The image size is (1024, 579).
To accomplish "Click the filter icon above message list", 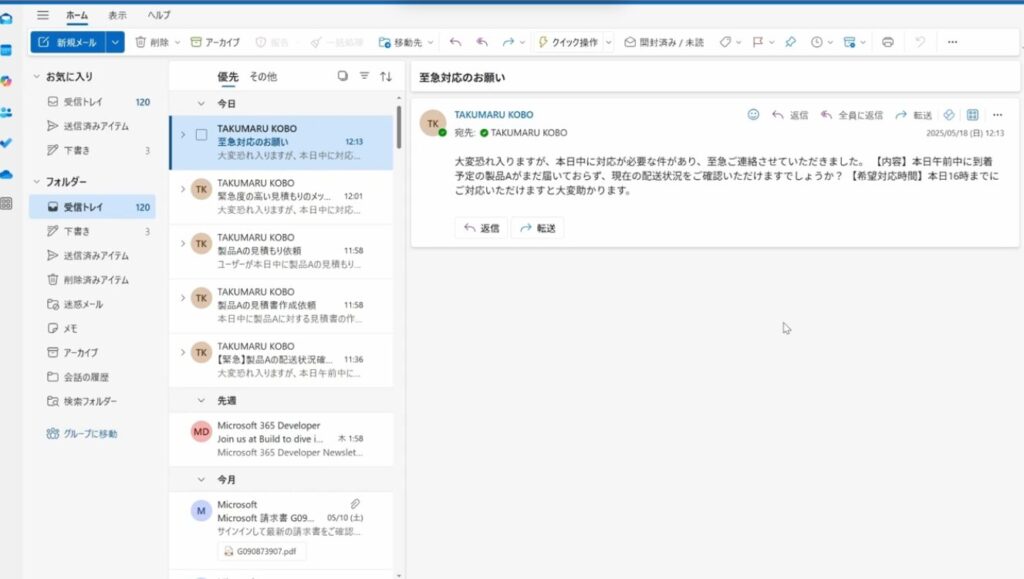I will [x=364, y=76].
